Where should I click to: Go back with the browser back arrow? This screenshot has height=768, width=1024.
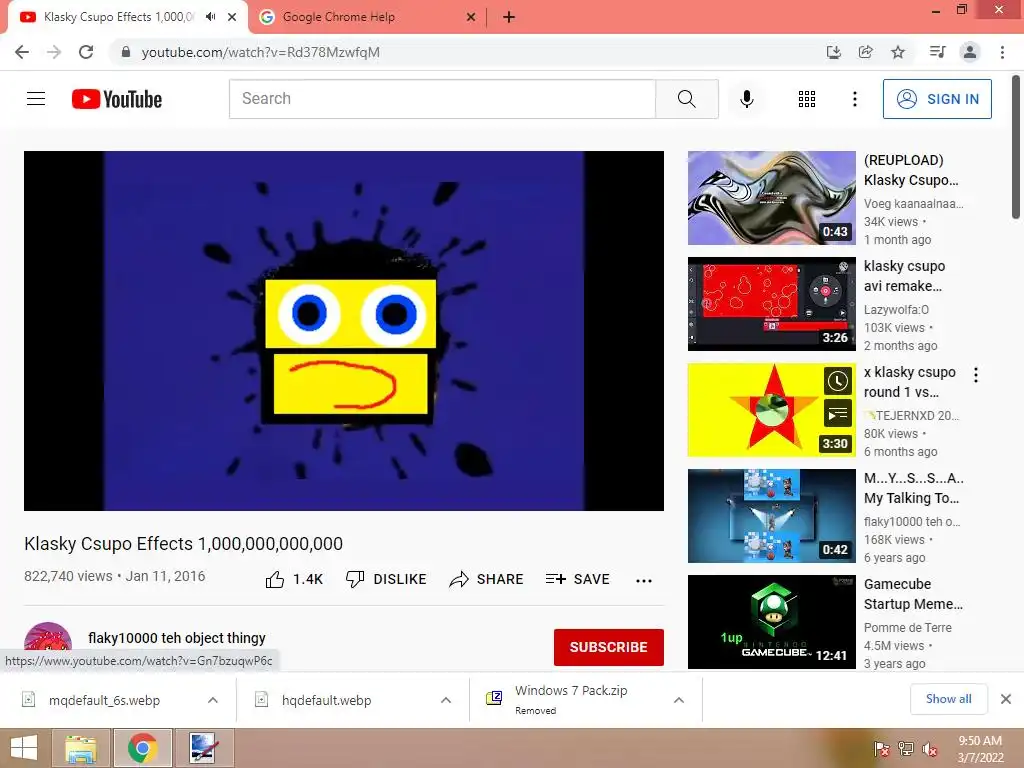(22, 52)
